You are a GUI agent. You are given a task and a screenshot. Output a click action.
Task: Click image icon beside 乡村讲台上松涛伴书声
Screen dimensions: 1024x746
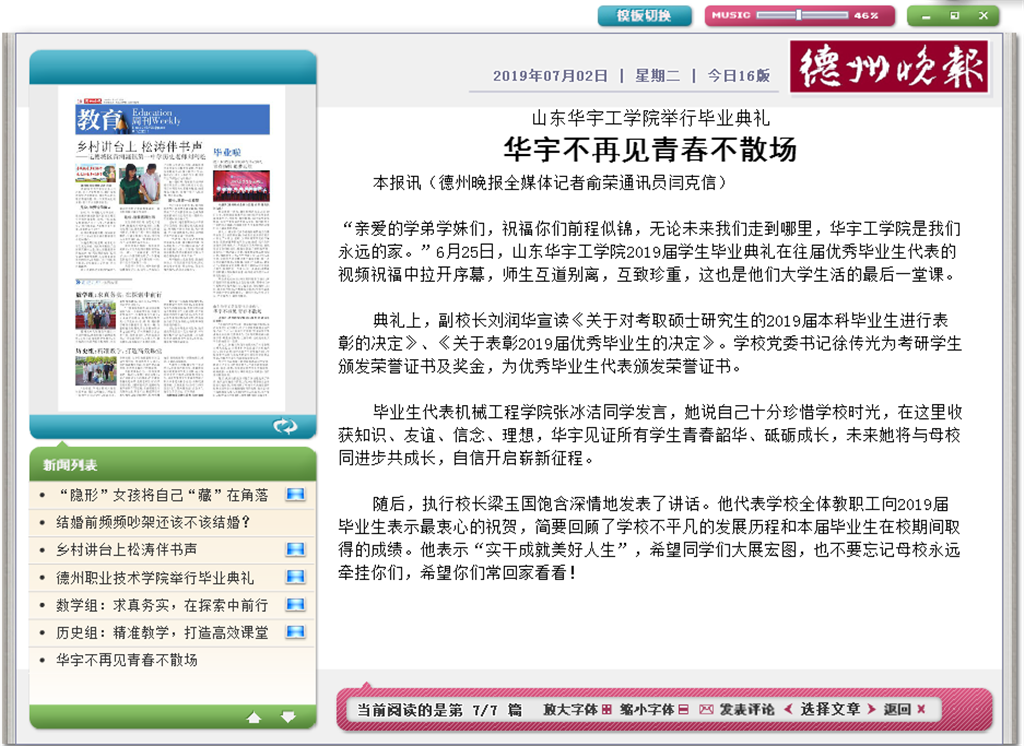[295, 550]
